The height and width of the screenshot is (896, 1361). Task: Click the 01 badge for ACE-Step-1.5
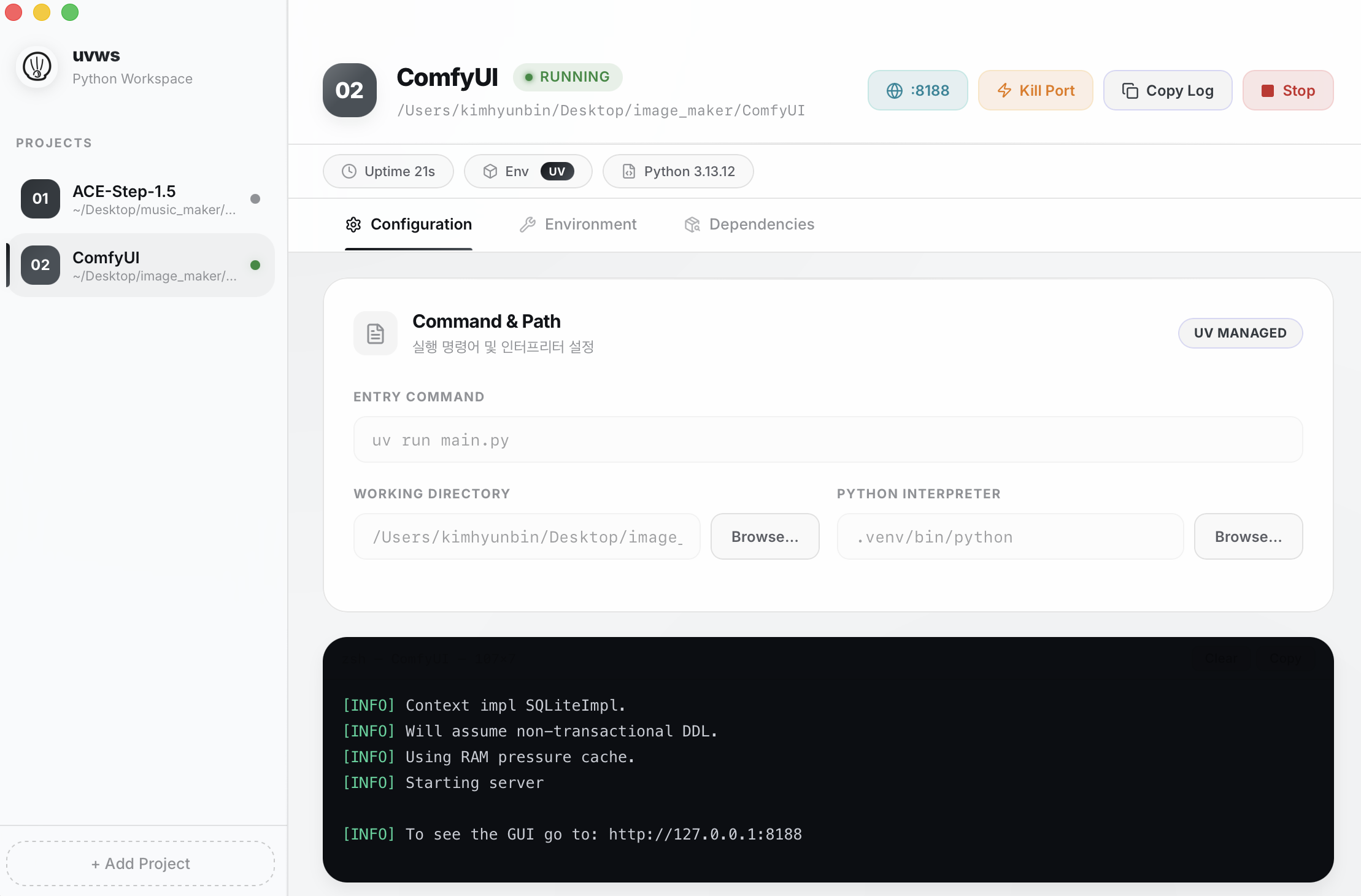(40, 198)
